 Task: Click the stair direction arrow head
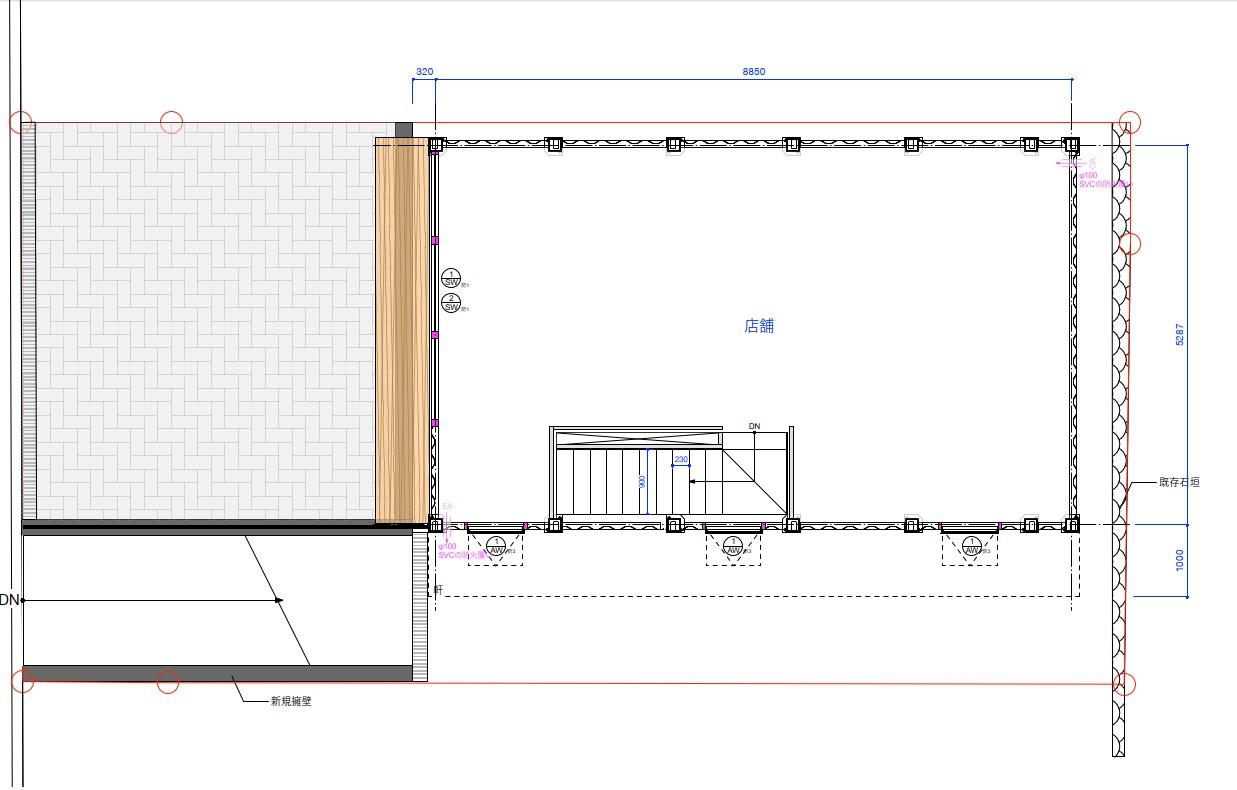pyautogui.click(x=694, y=482)
